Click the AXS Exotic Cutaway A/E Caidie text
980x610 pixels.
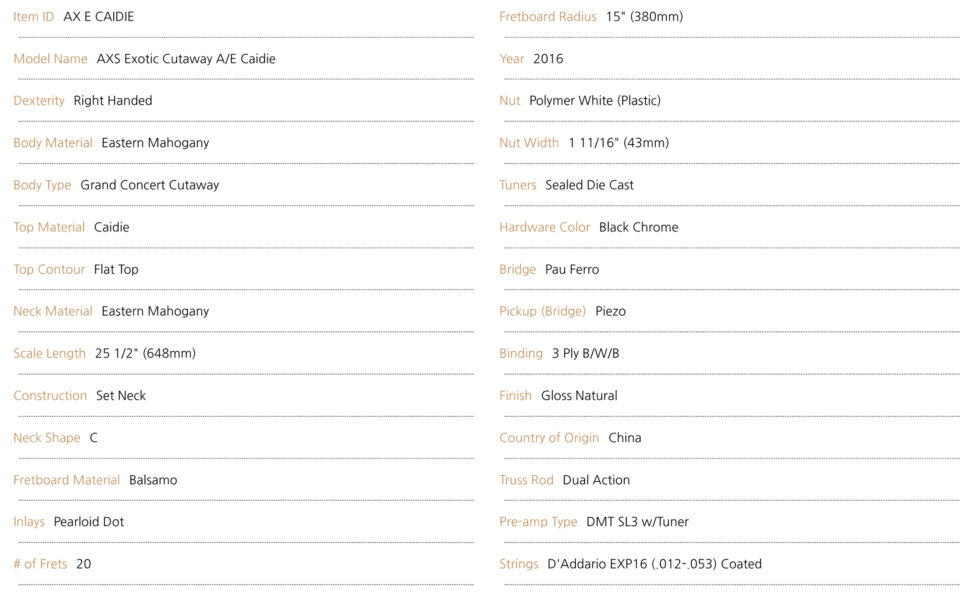(x=186, y=59)
